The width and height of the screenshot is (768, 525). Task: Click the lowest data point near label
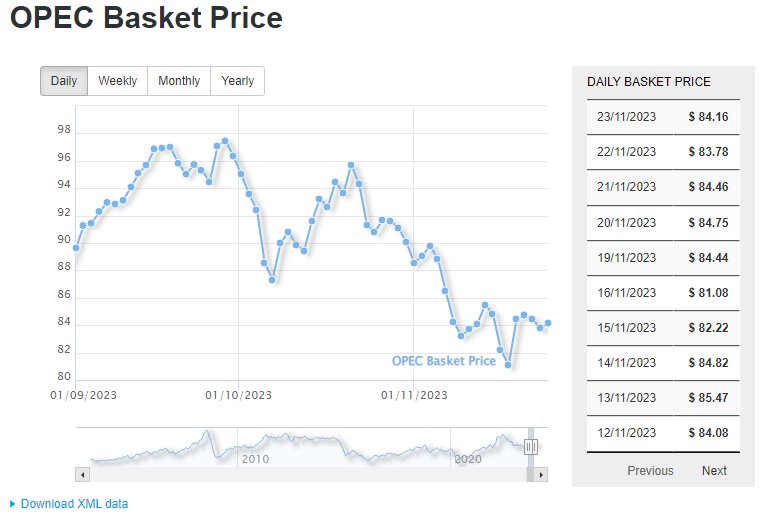508,365
